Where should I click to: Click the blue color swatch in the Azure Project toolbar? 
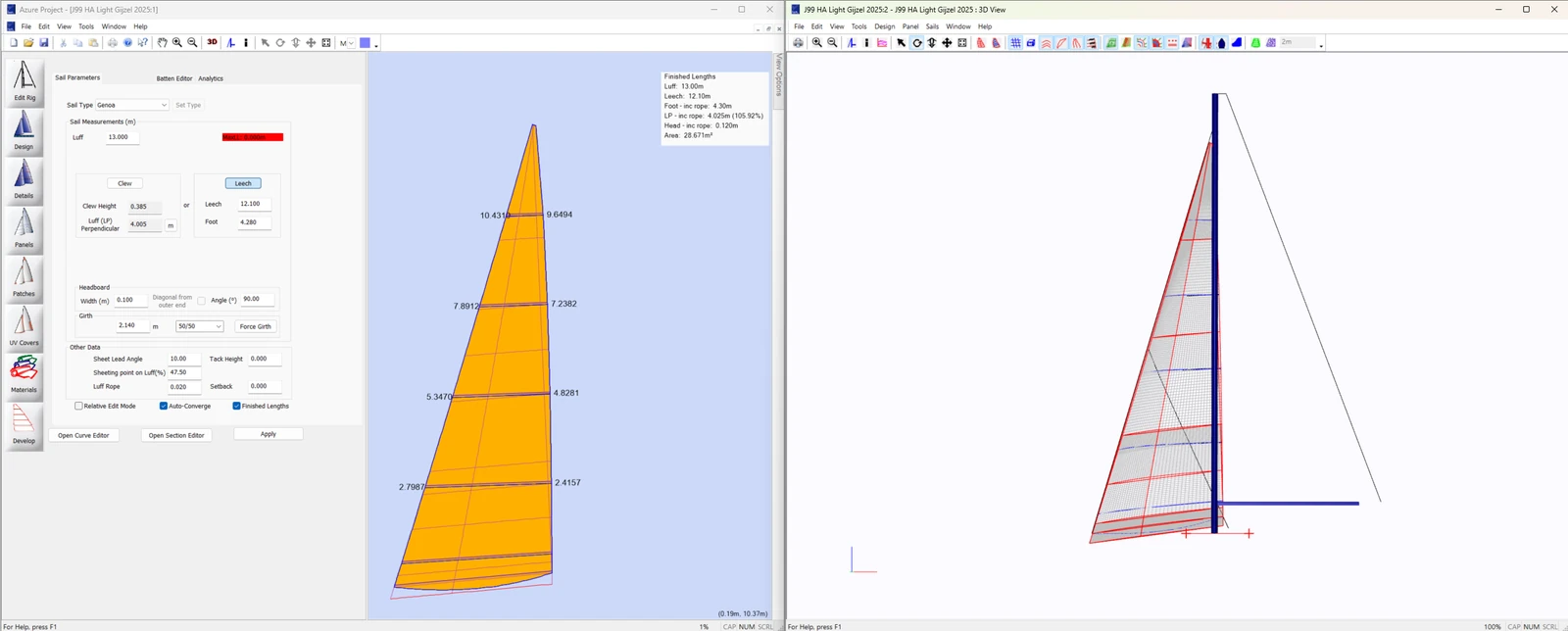click(x=365, y=43)
